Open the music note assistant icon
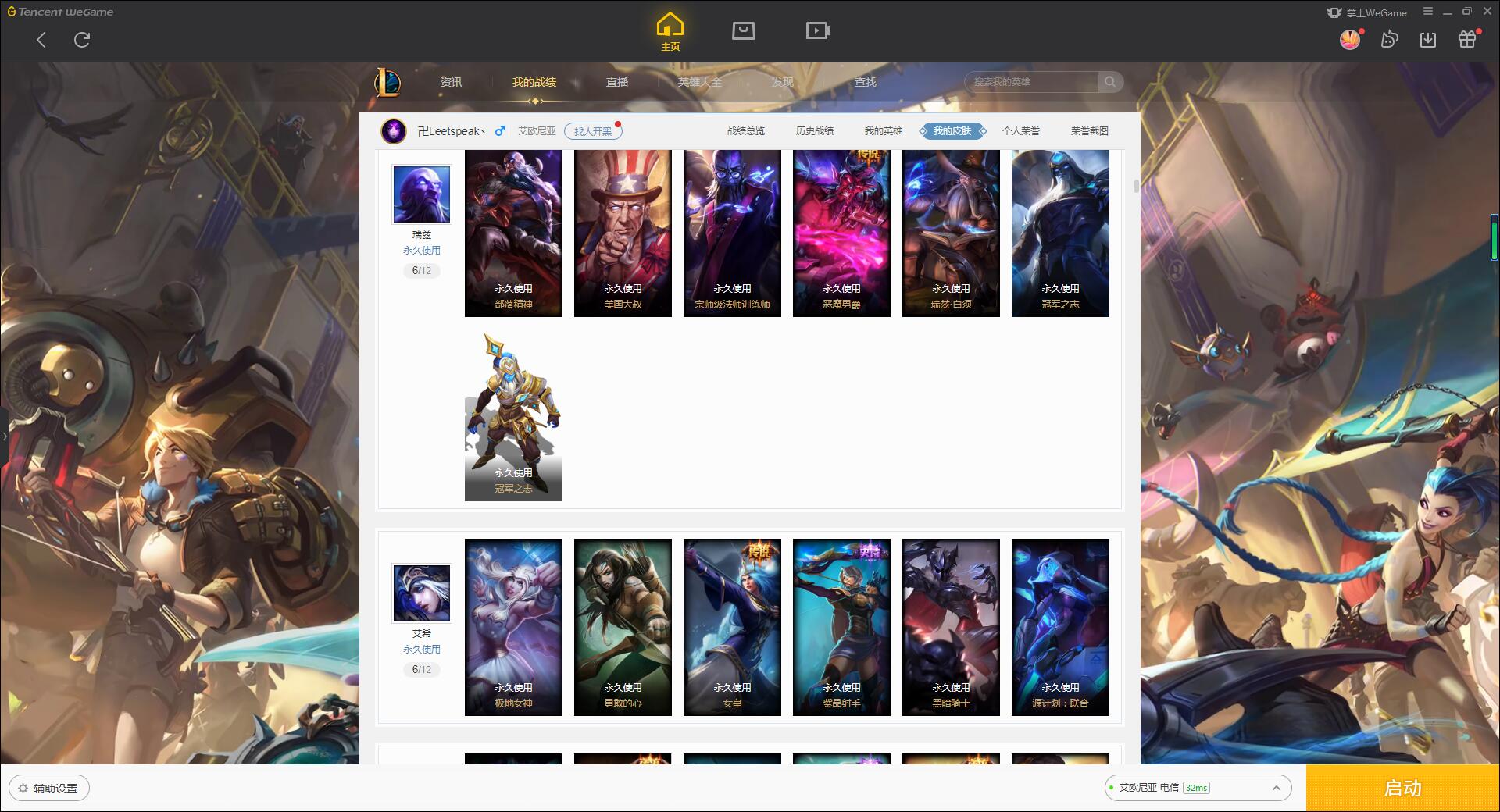This screenshot has width=1500, height=812. (x=1389, y=39)
